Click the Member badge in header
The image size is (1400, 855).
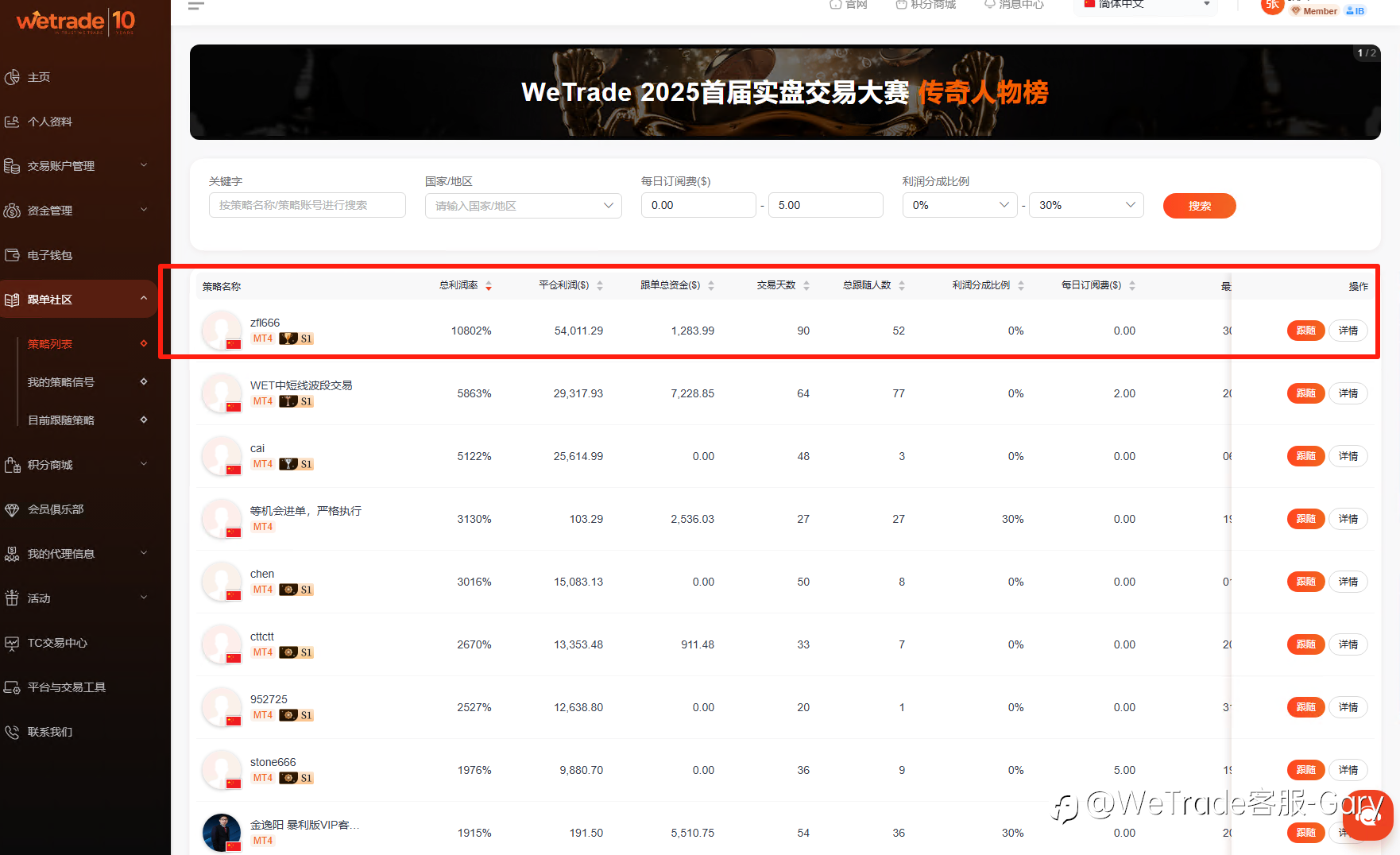tap(1314, 11)
